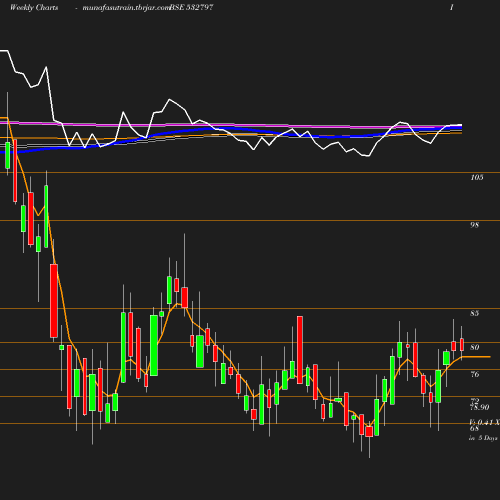This screenshot has height=500, width=500.
Task: Click the 85 price level label
Action: 474,313
